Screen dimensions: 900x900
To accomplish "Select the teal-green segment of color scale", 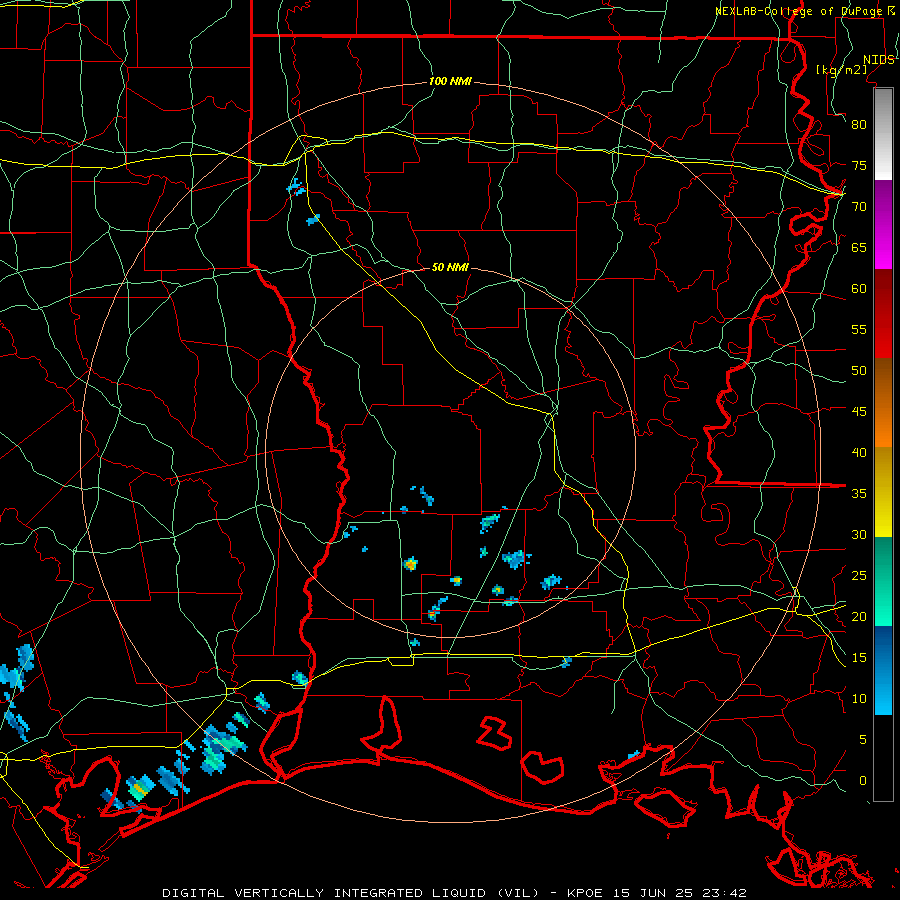I will (x=883, y=581).
